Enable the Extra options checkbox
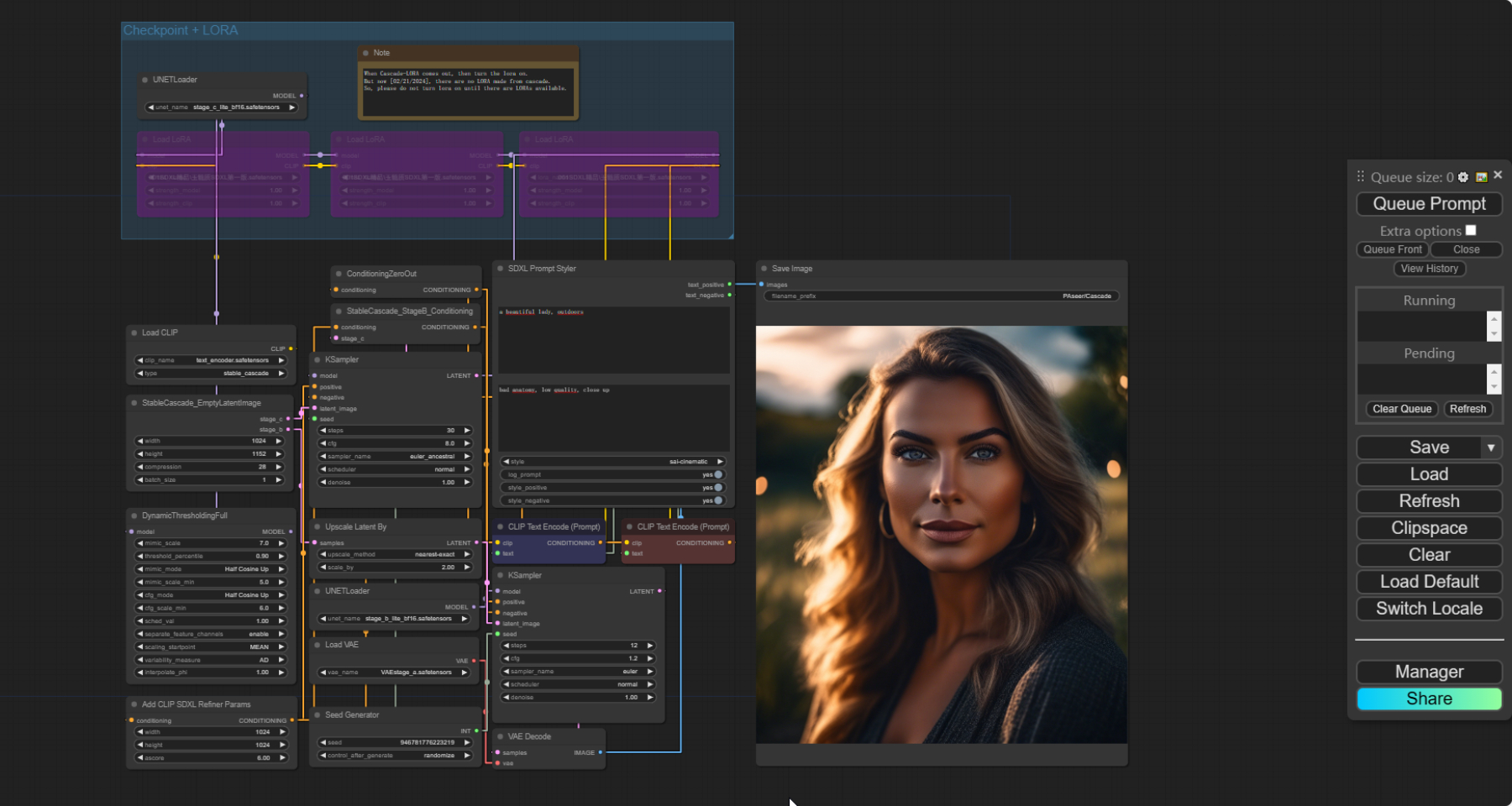 pos(1471,230)
